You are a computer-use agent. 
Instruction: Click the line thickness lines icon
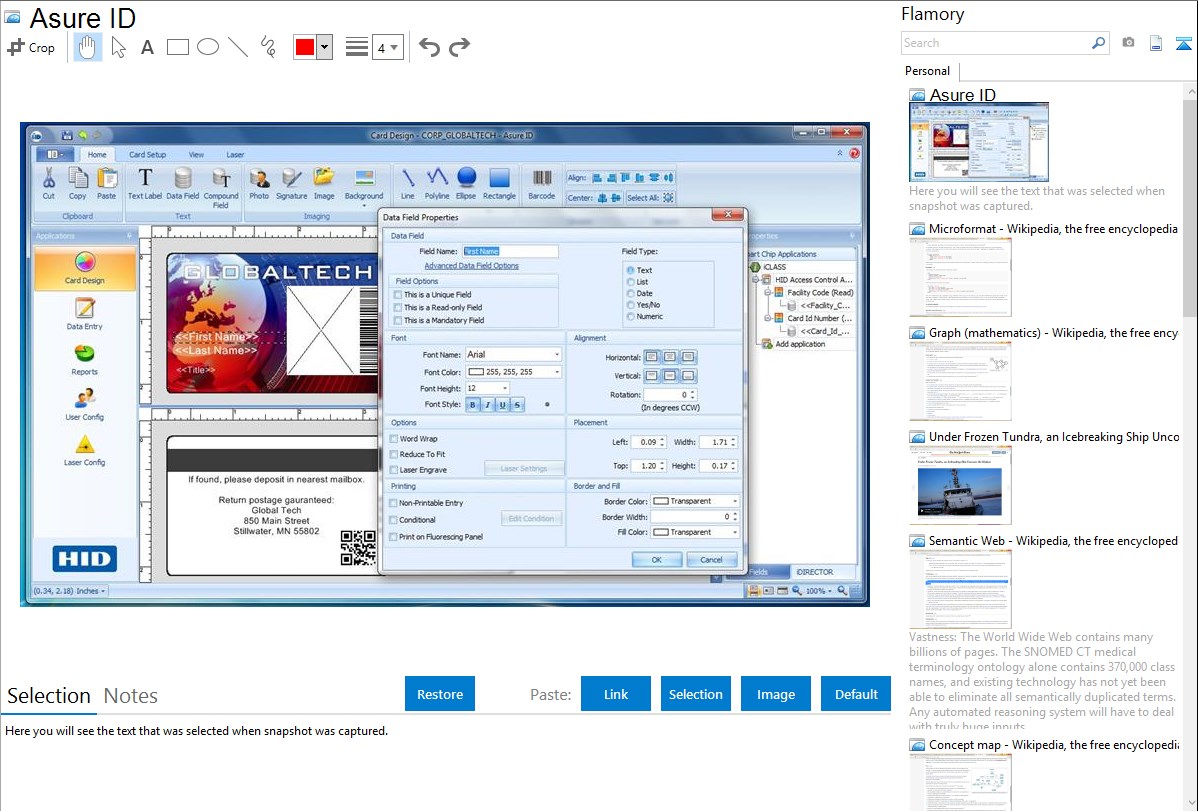pyautogui.click(x=357, y=47)
